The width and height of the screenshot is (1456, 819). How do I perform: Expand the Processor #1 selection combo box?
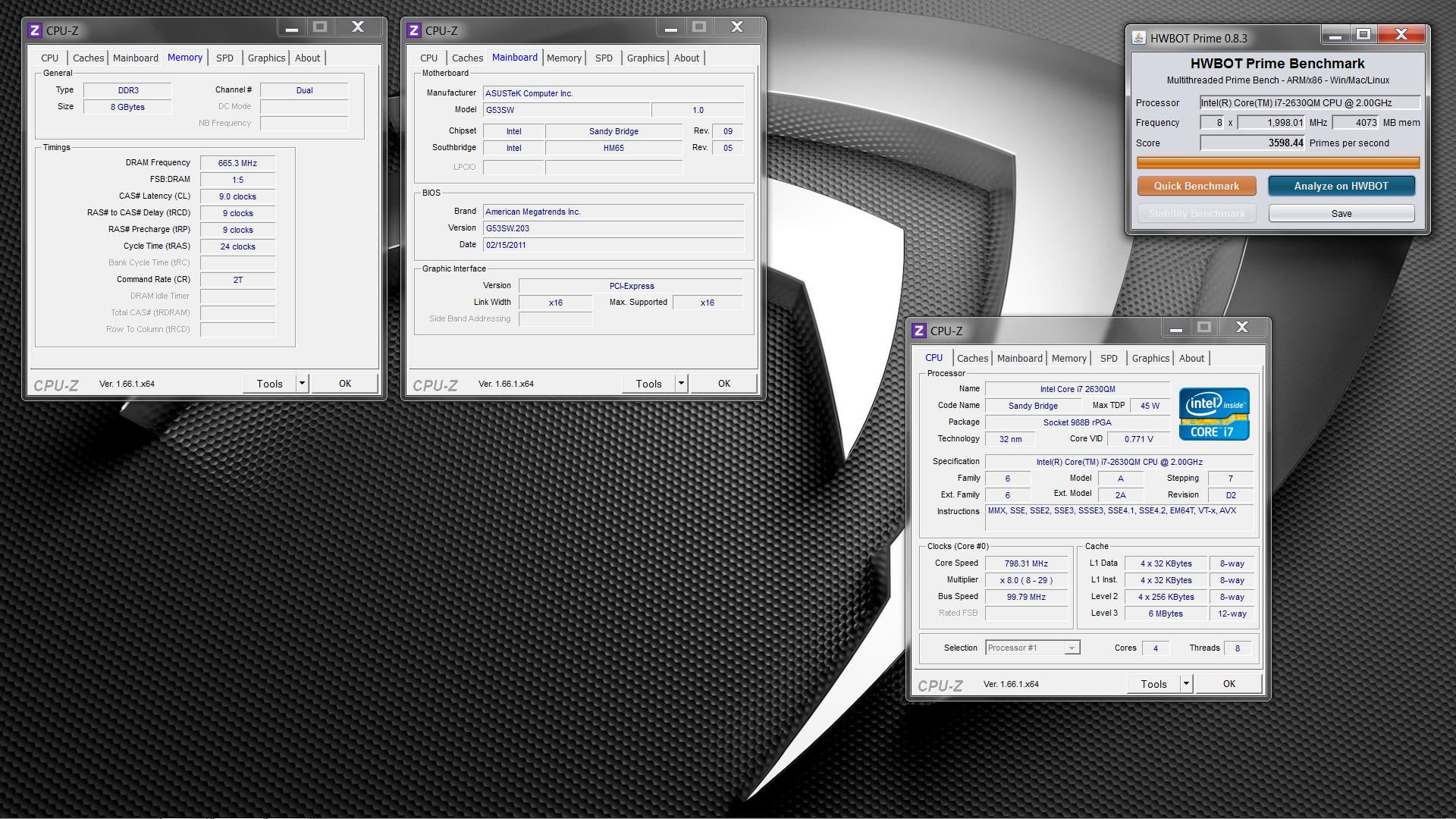tap(1072, 648)
